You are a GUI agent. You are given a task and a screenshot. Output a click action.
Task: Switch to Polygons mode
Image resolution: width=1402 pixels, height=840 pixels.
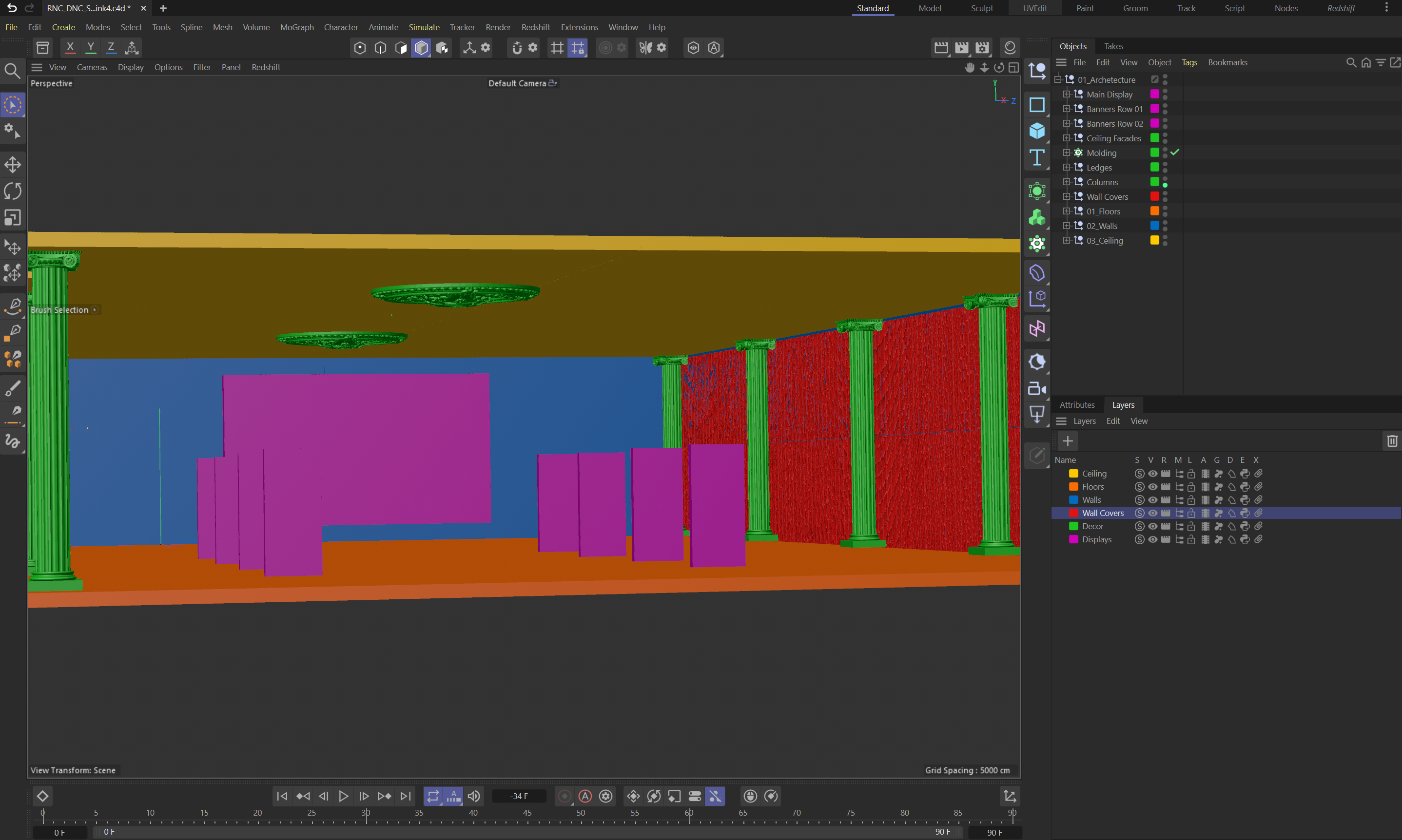[401, 48]
